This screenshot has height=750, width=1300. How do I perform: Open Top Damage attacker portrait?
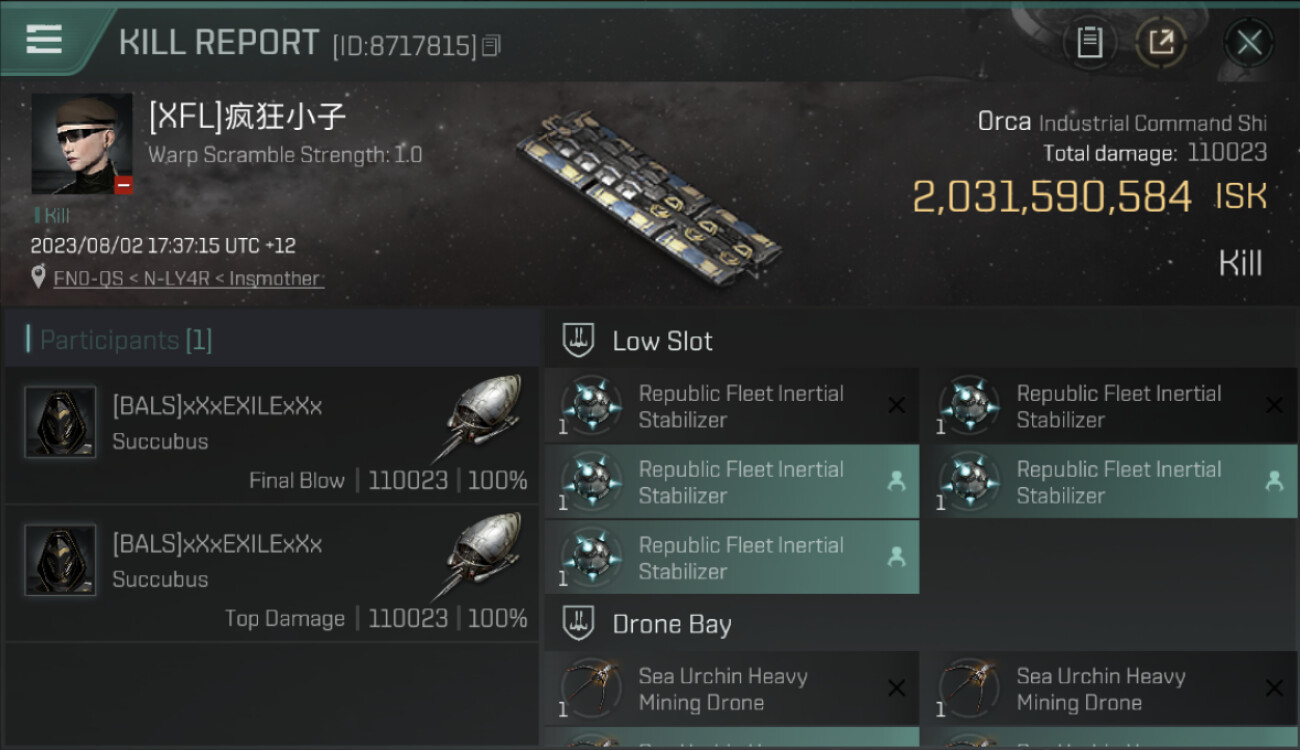pos(60,560)
